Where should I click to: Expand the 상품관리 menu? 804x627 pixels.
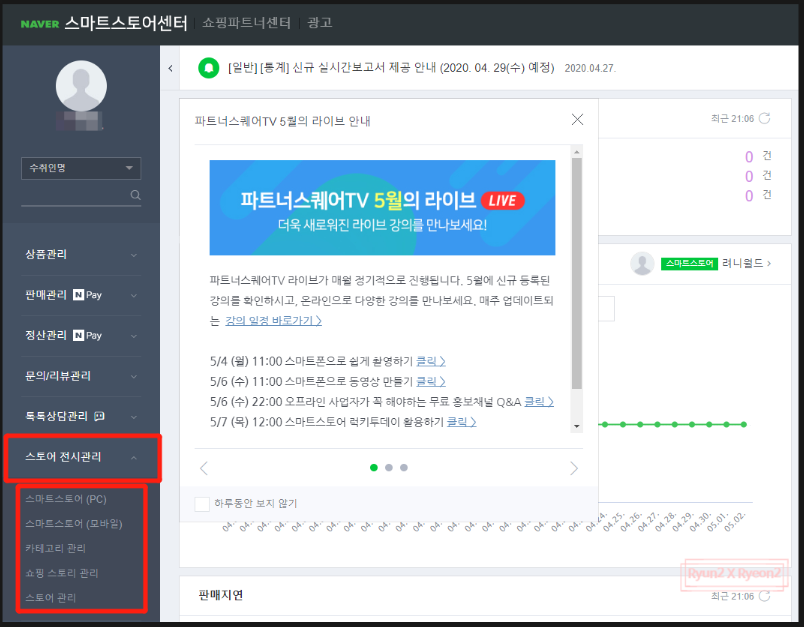tap(81, 254)
